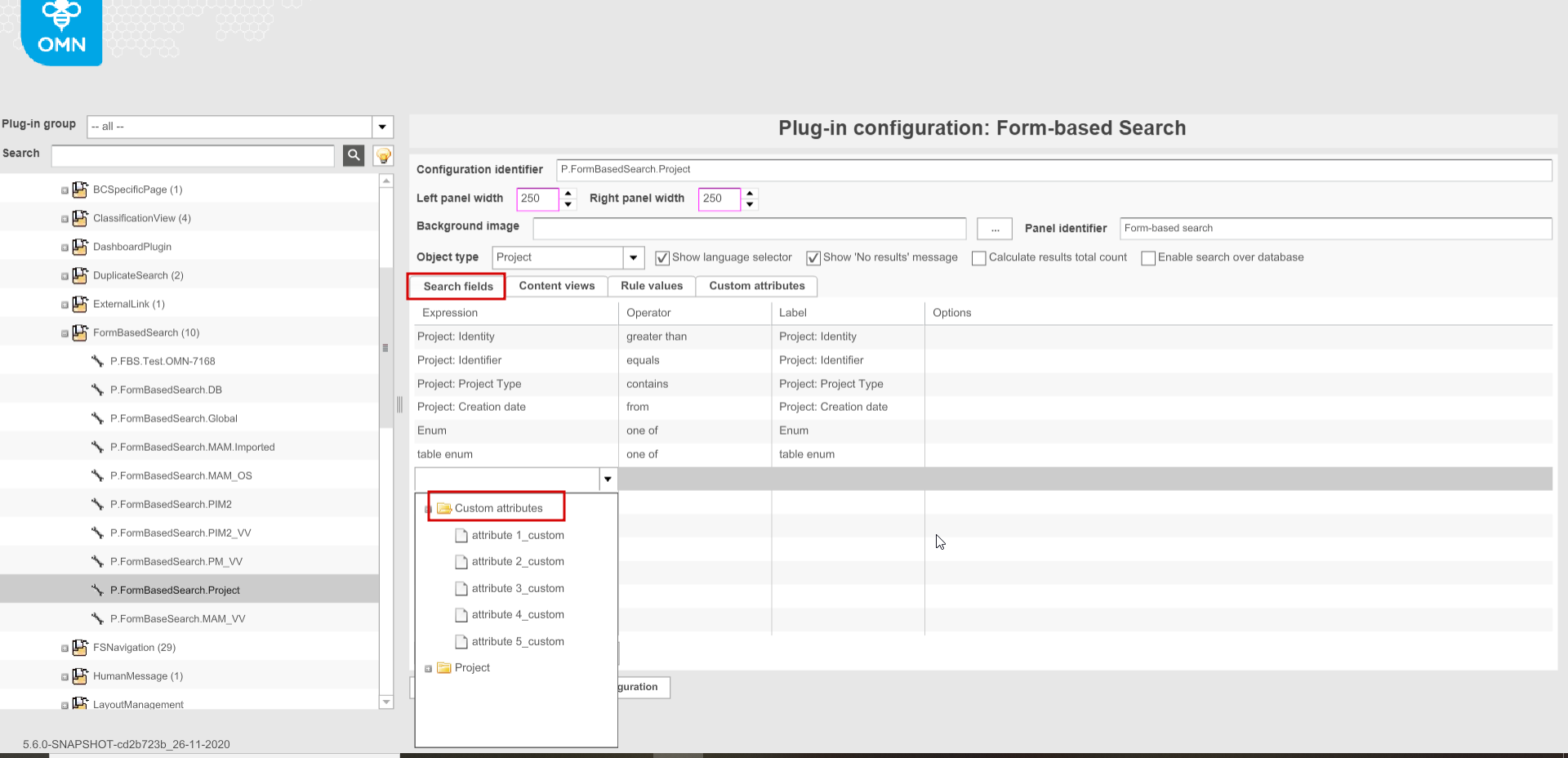Click the search magnifier button
This screenshot has width=1568, height=758.
[354, 155]
